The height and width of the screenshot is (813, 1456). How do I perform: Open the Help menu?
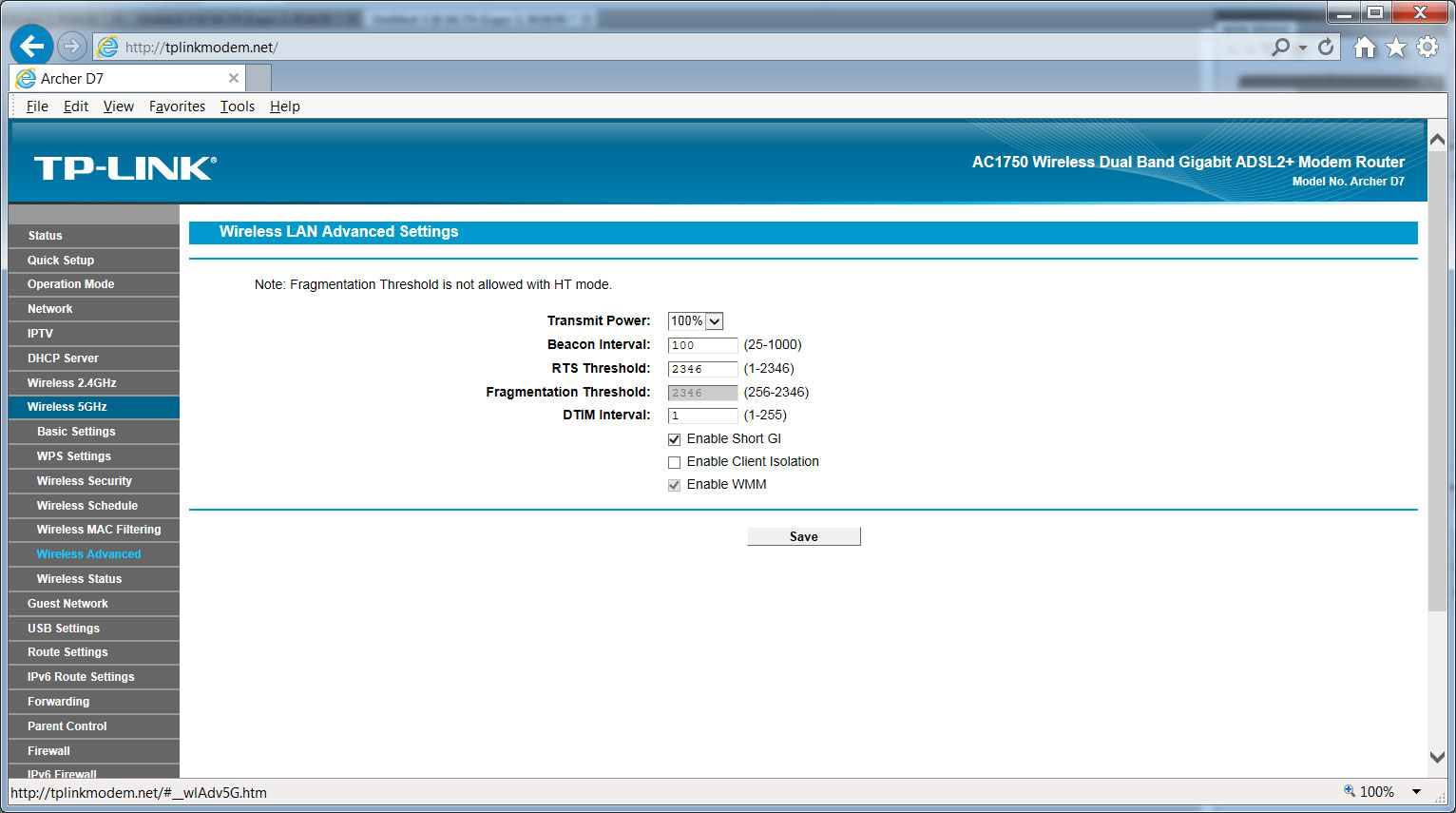click(285, 106)
